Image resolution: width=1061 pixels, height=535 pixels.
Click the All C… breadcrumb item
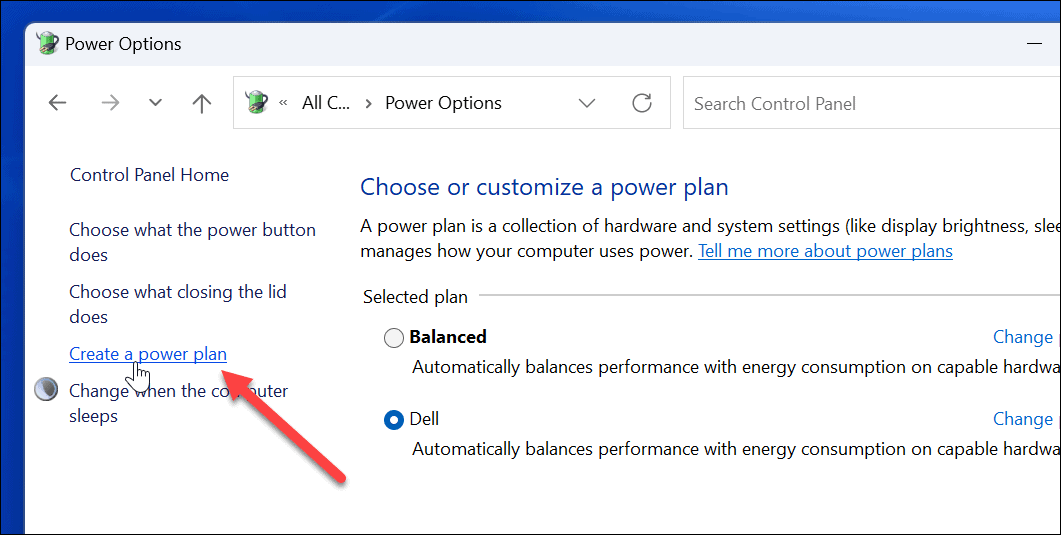pyautogui.click(x=326, y=103)
